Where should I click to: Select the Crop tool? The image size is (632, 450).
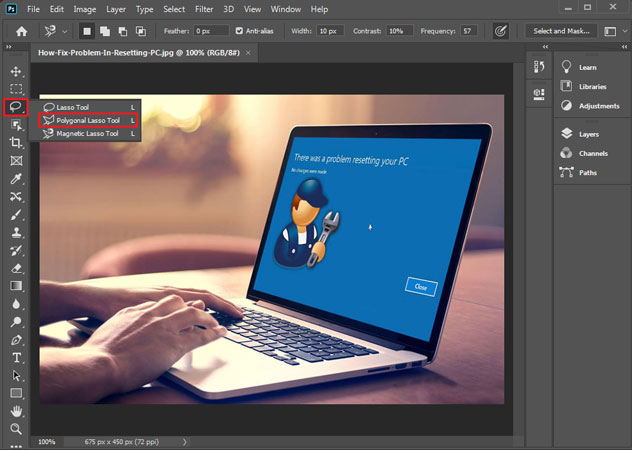click(x=16, y=143)
